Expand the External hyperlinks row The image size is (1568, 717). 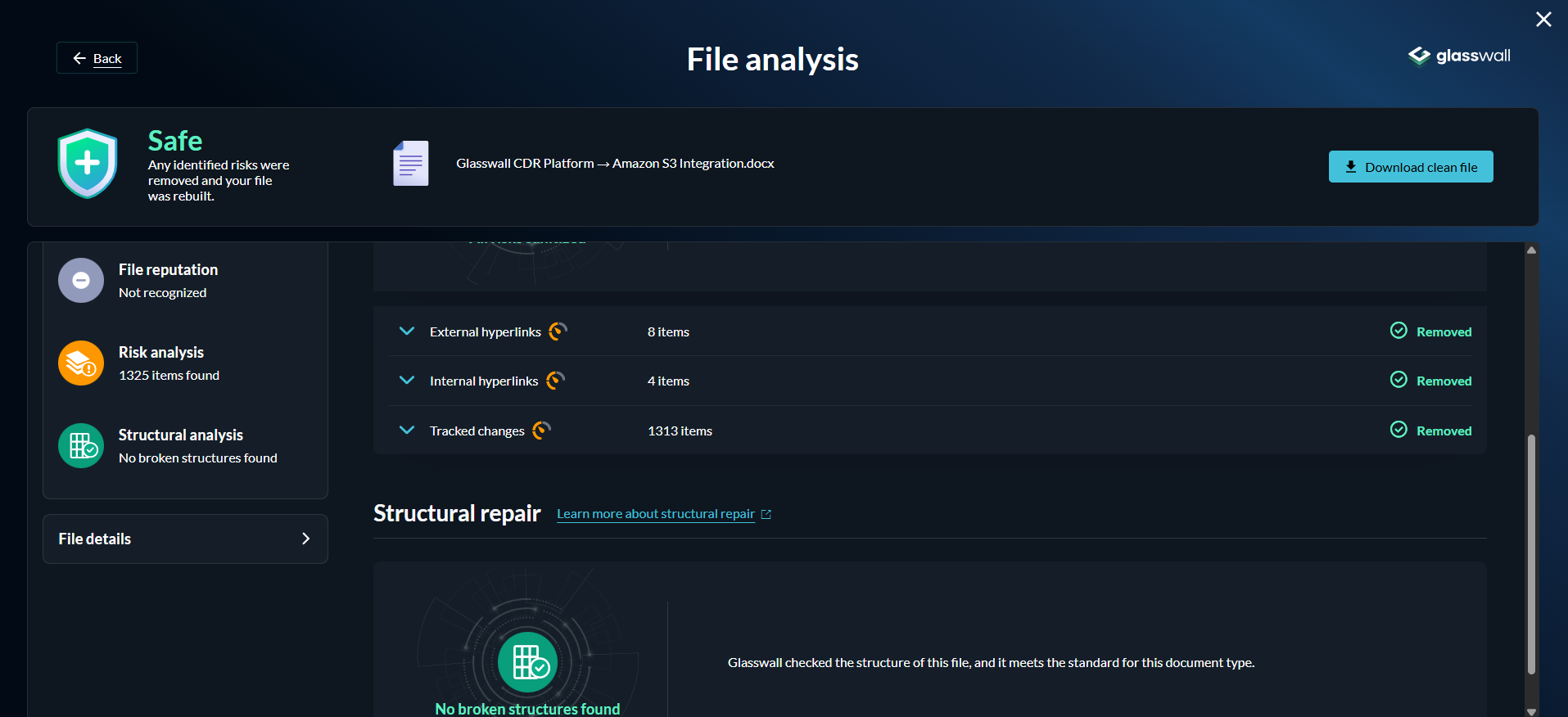[x=407, y=331]
